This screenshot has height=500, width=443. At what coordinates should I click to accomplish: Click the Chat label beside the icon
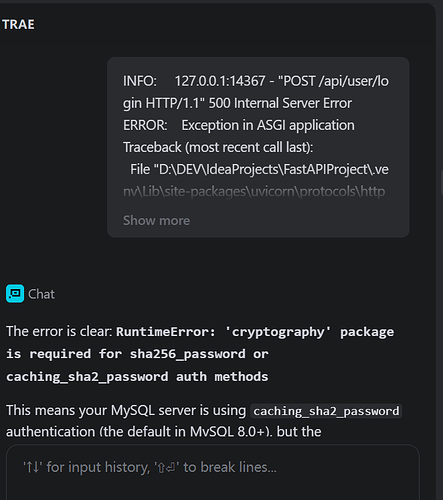click(x=41, y=294)
